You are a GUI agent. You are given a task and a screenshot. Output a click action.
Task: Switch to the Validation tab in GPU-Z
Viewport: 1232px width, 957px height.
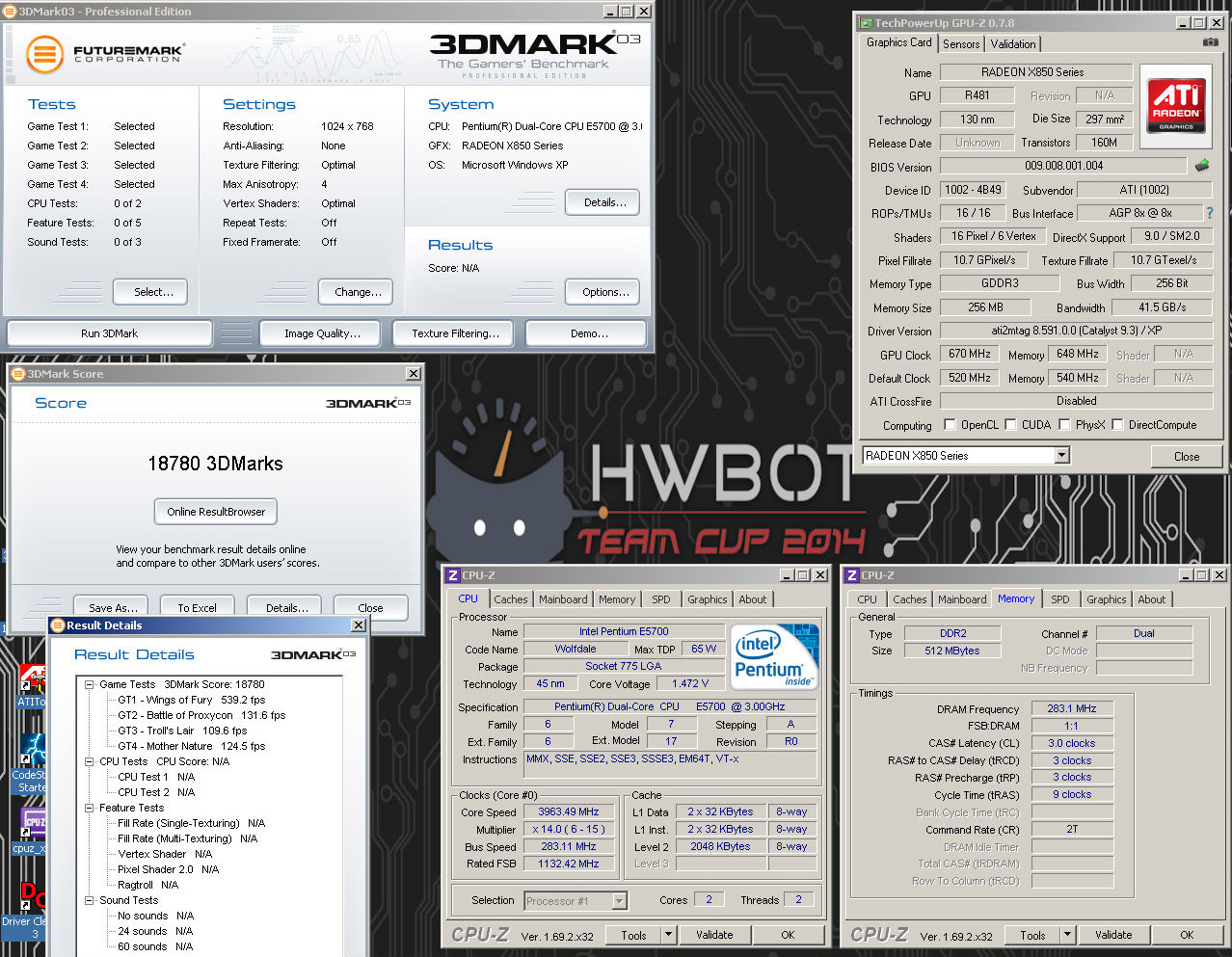click(1013, 44)
